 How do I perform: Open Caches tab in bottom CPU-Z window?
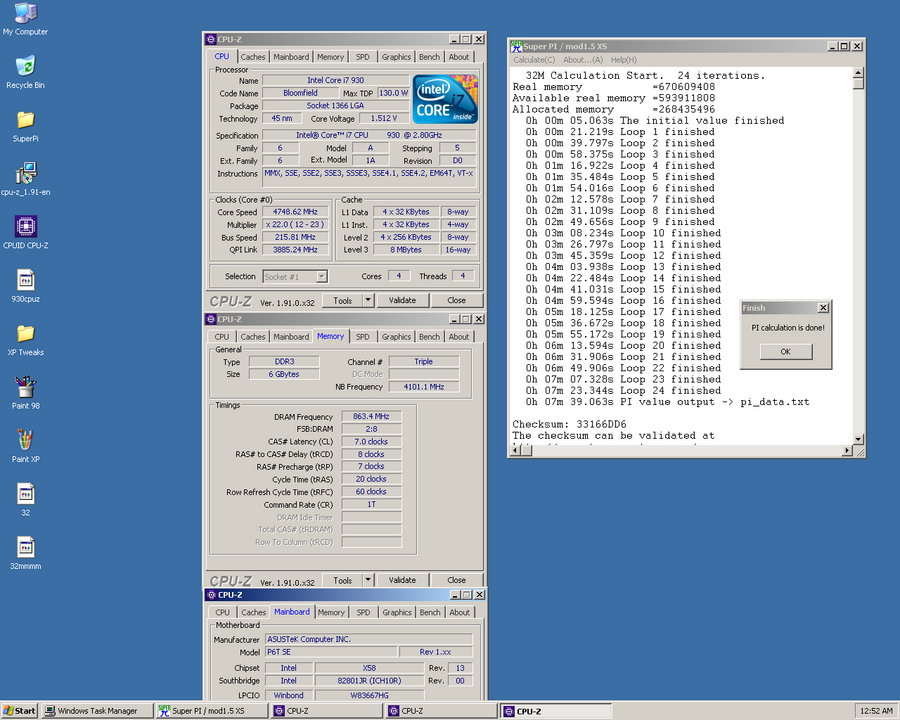point(253,613)
